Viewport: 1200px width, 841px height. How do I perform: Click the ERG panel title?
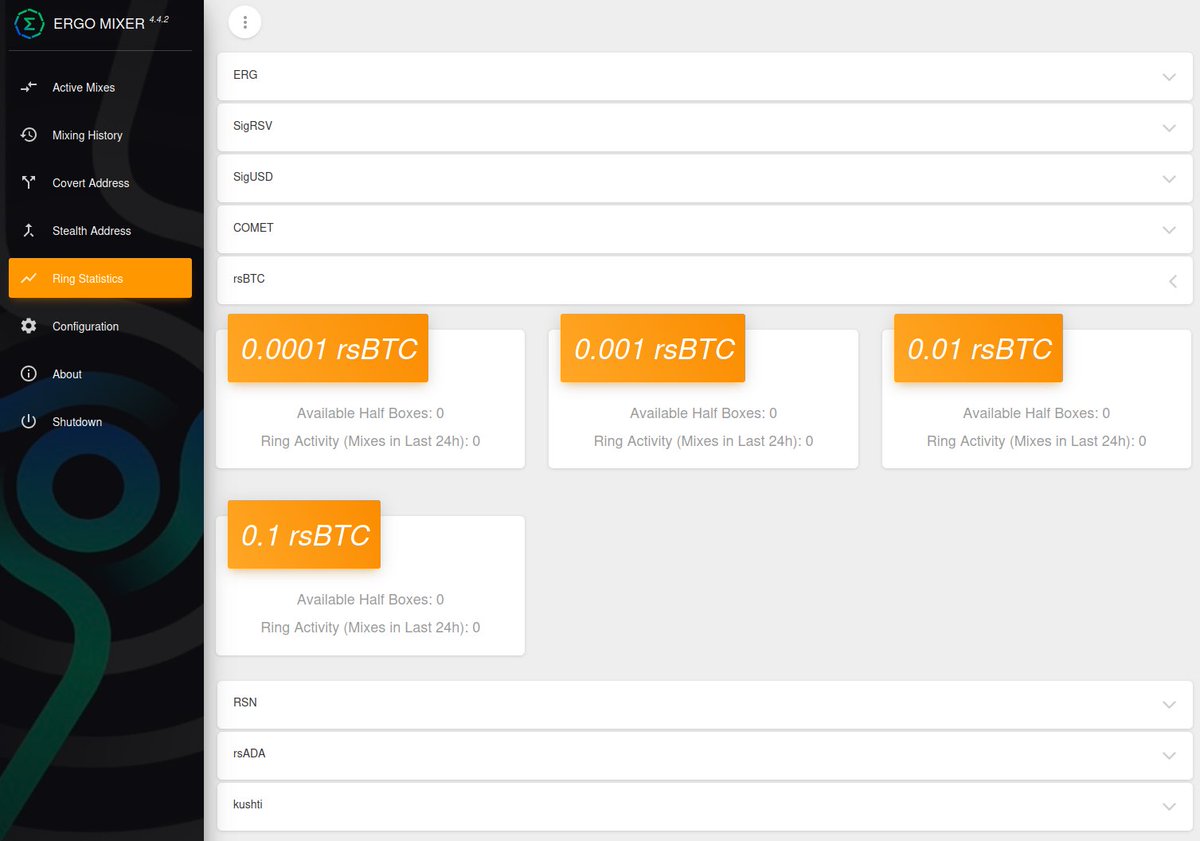pos(245,75)
